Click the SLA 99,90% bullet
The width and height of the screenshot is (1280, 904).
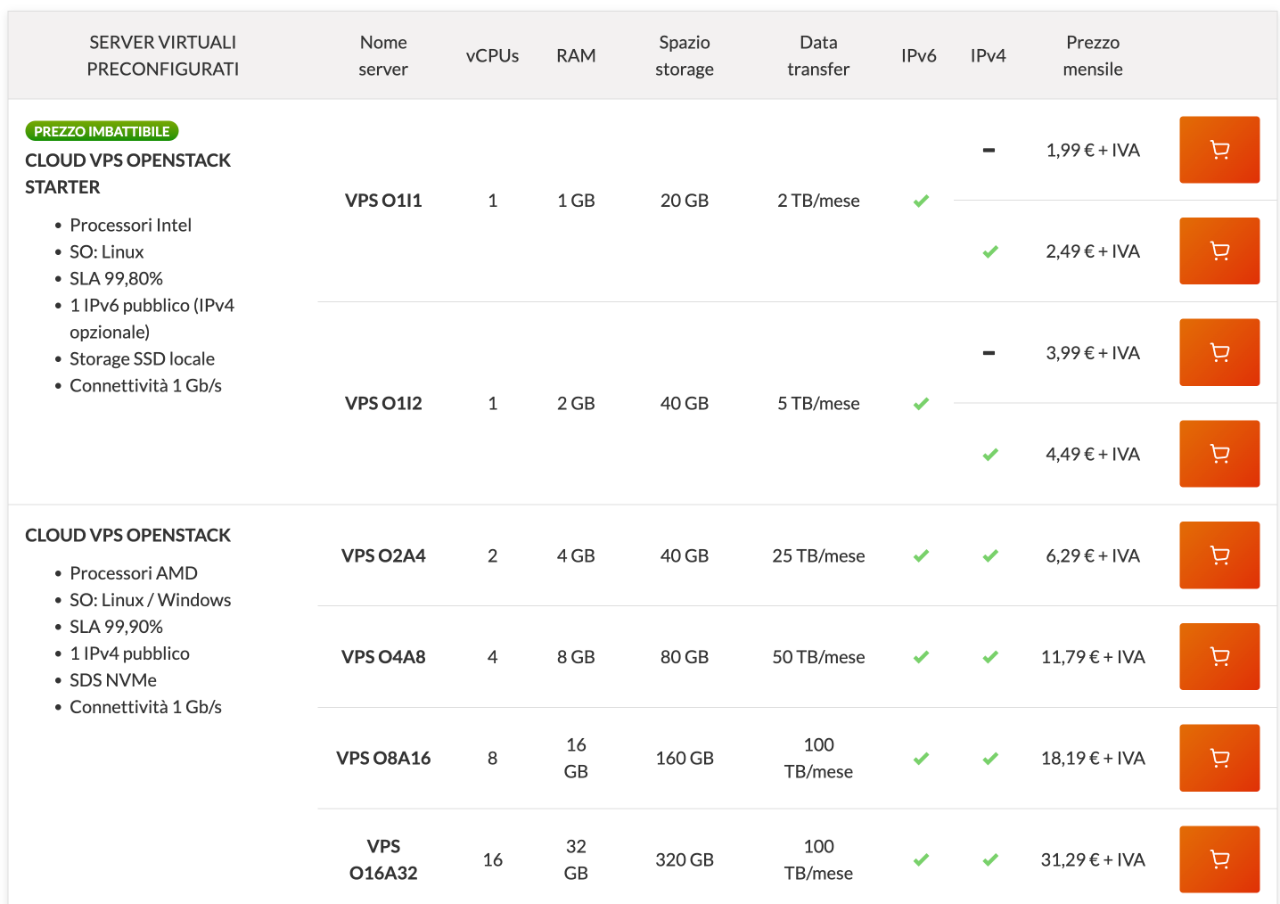click(116, 627)
